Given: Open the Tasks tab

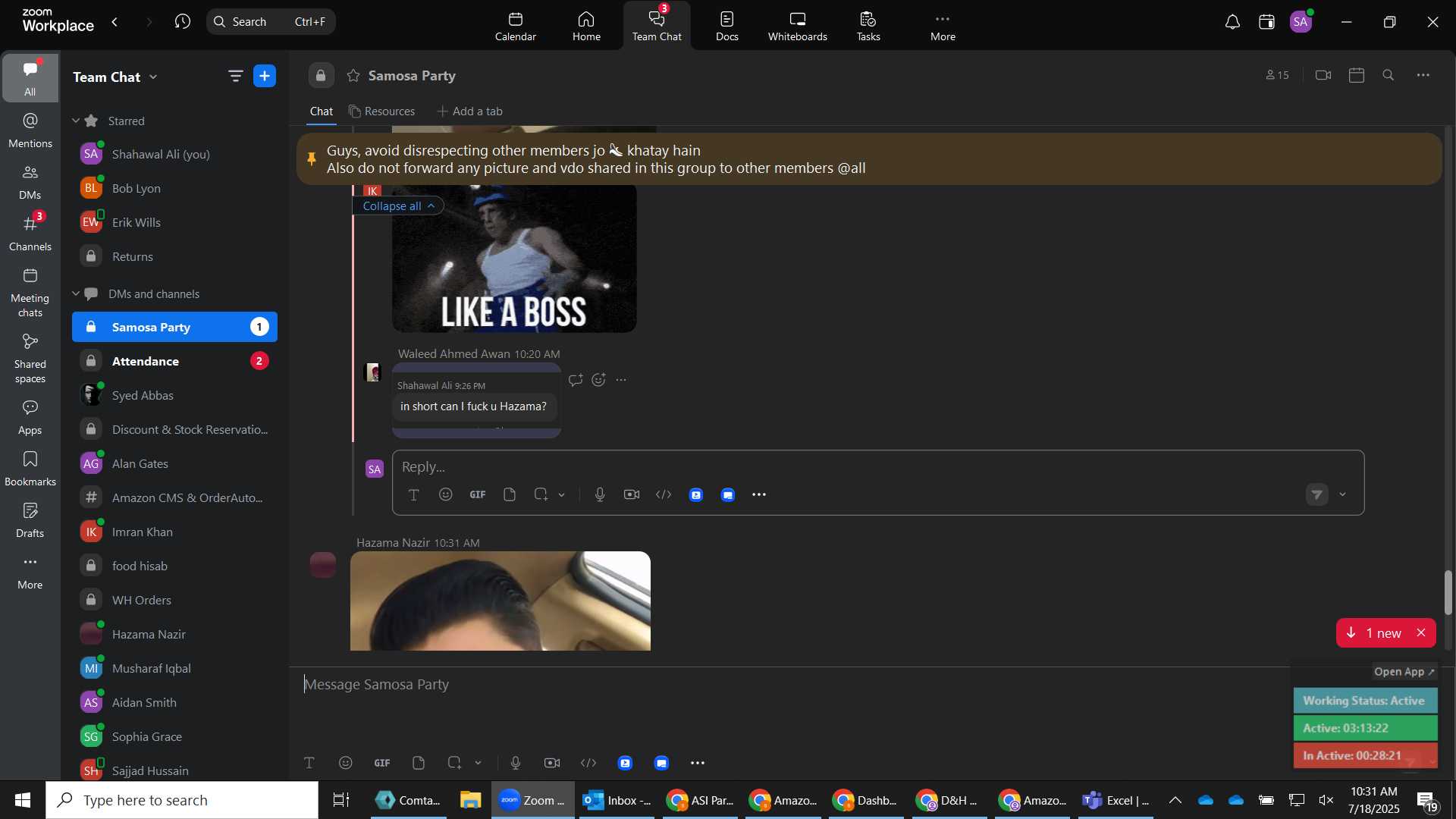Looking at the screenshot, I should pyautogui.click(x=868, y=26).
